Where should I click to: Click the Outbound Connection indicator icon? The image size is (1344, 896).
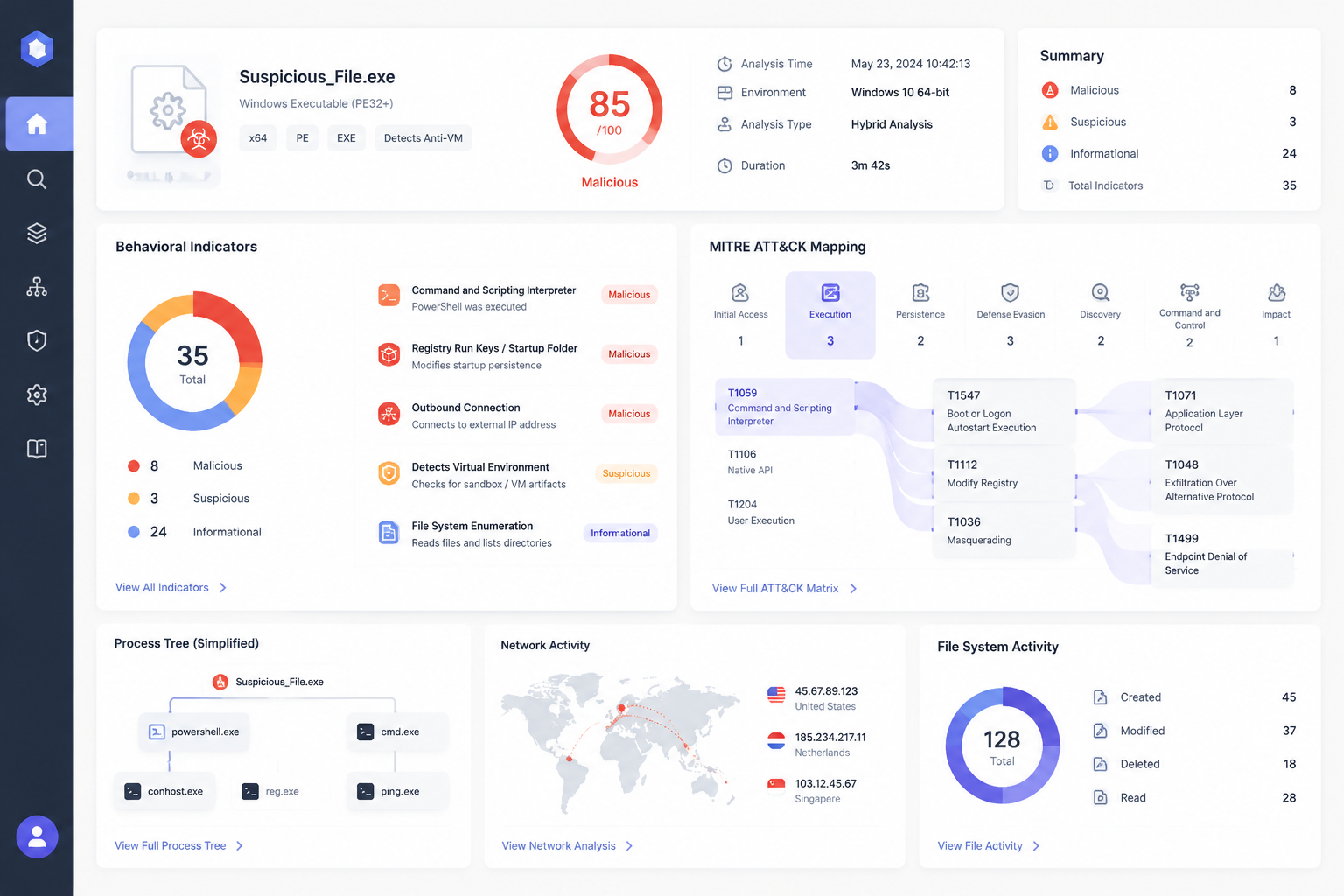point(388,414)
